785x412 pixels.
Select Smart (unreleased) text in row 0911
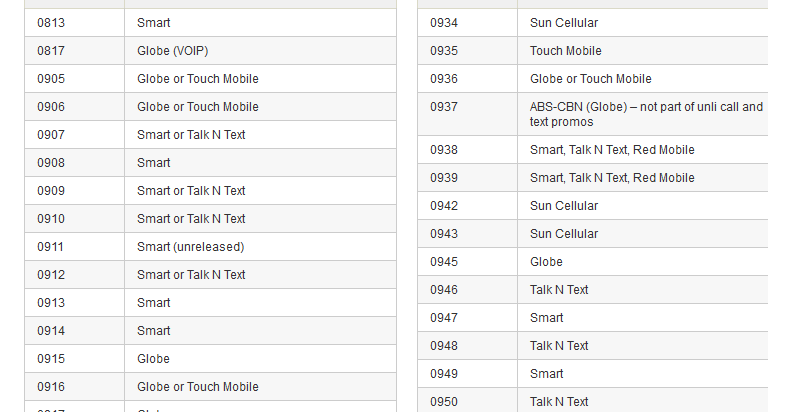[x=191, y=247]
